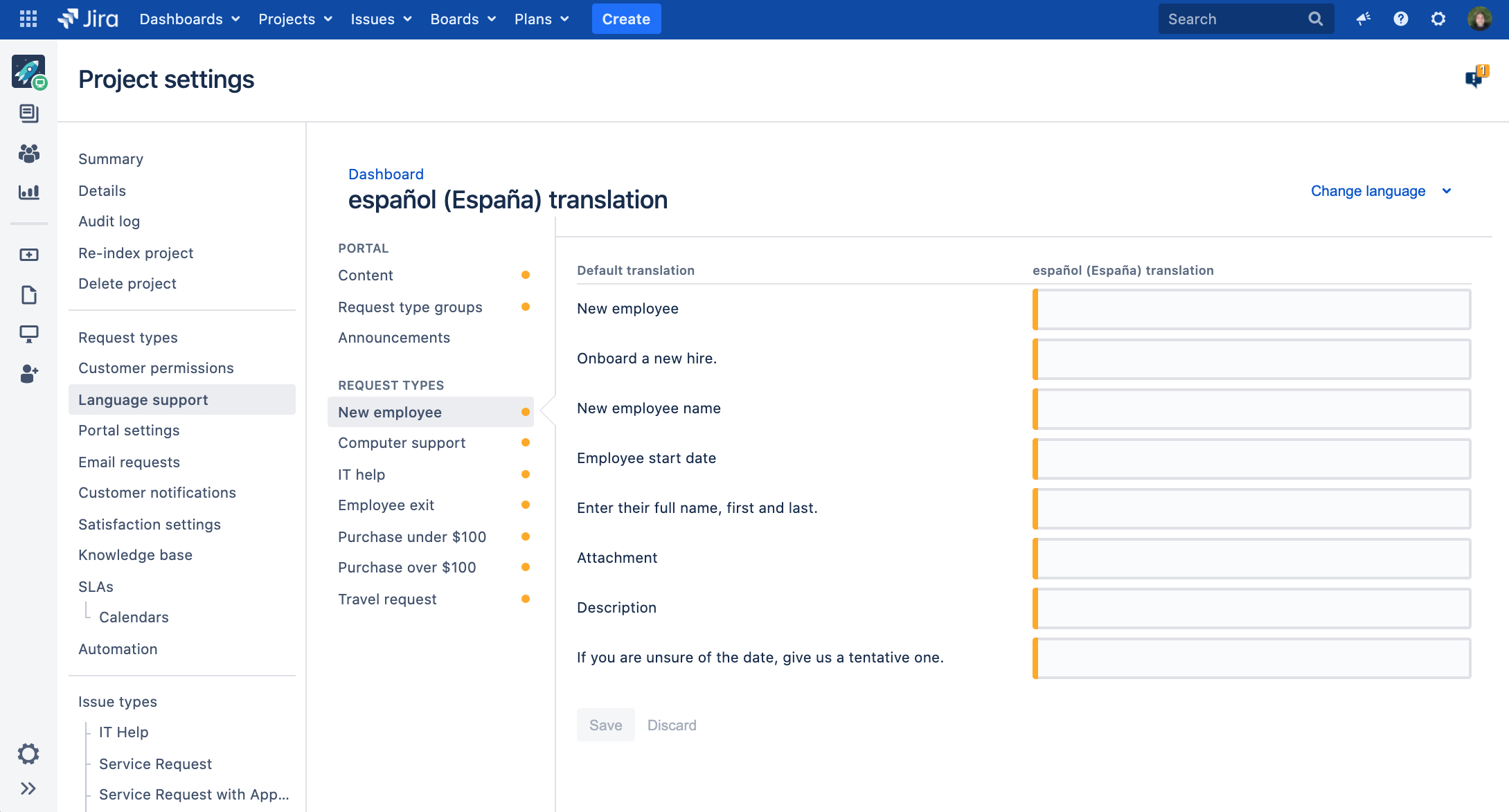Click the Onboard a new hire translation field
The width and height of the screenshot is (1509, 812).
pos(1251,359)
